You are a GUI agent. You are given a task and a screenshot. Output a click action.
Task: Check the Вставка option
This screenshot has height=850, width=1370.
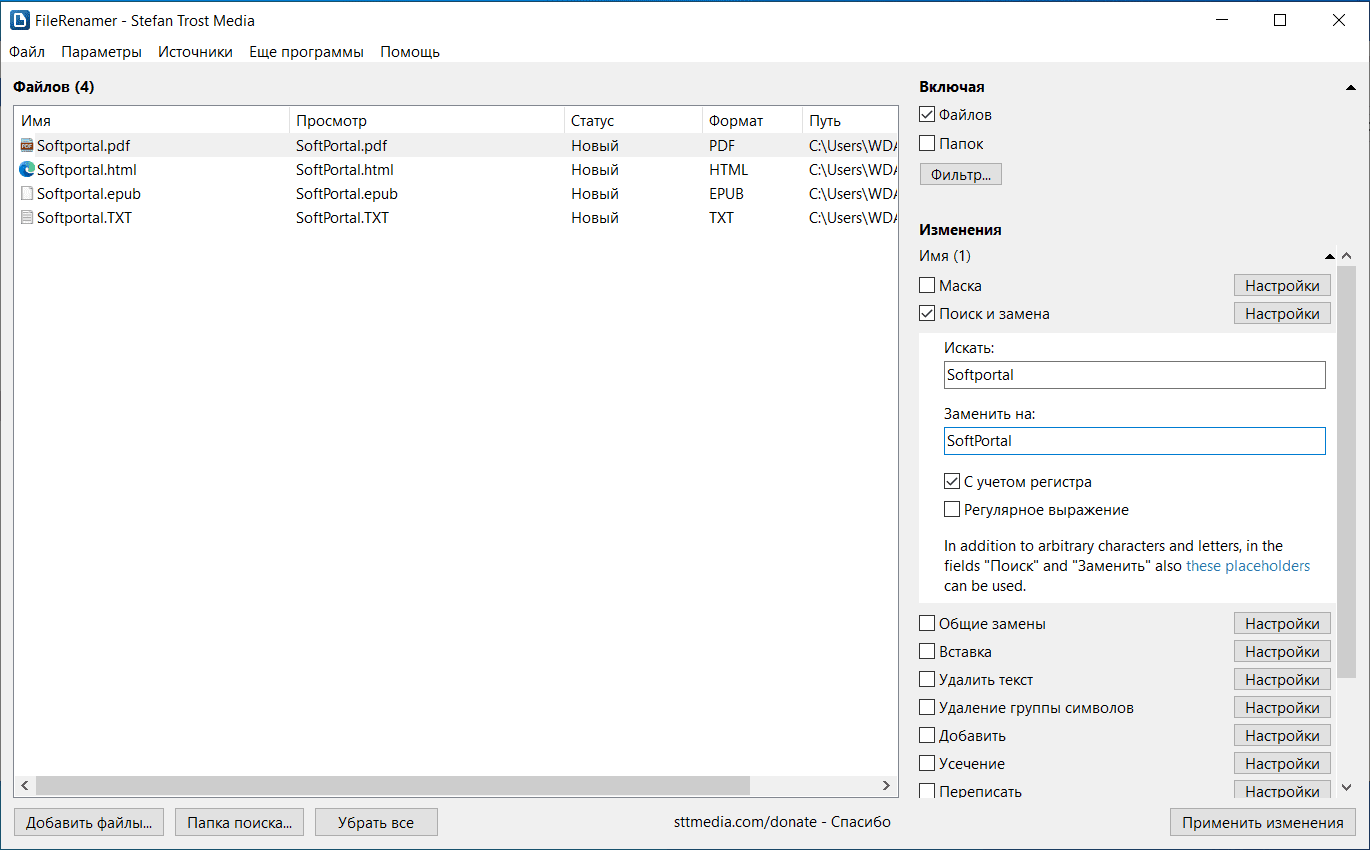coord(927,652)
